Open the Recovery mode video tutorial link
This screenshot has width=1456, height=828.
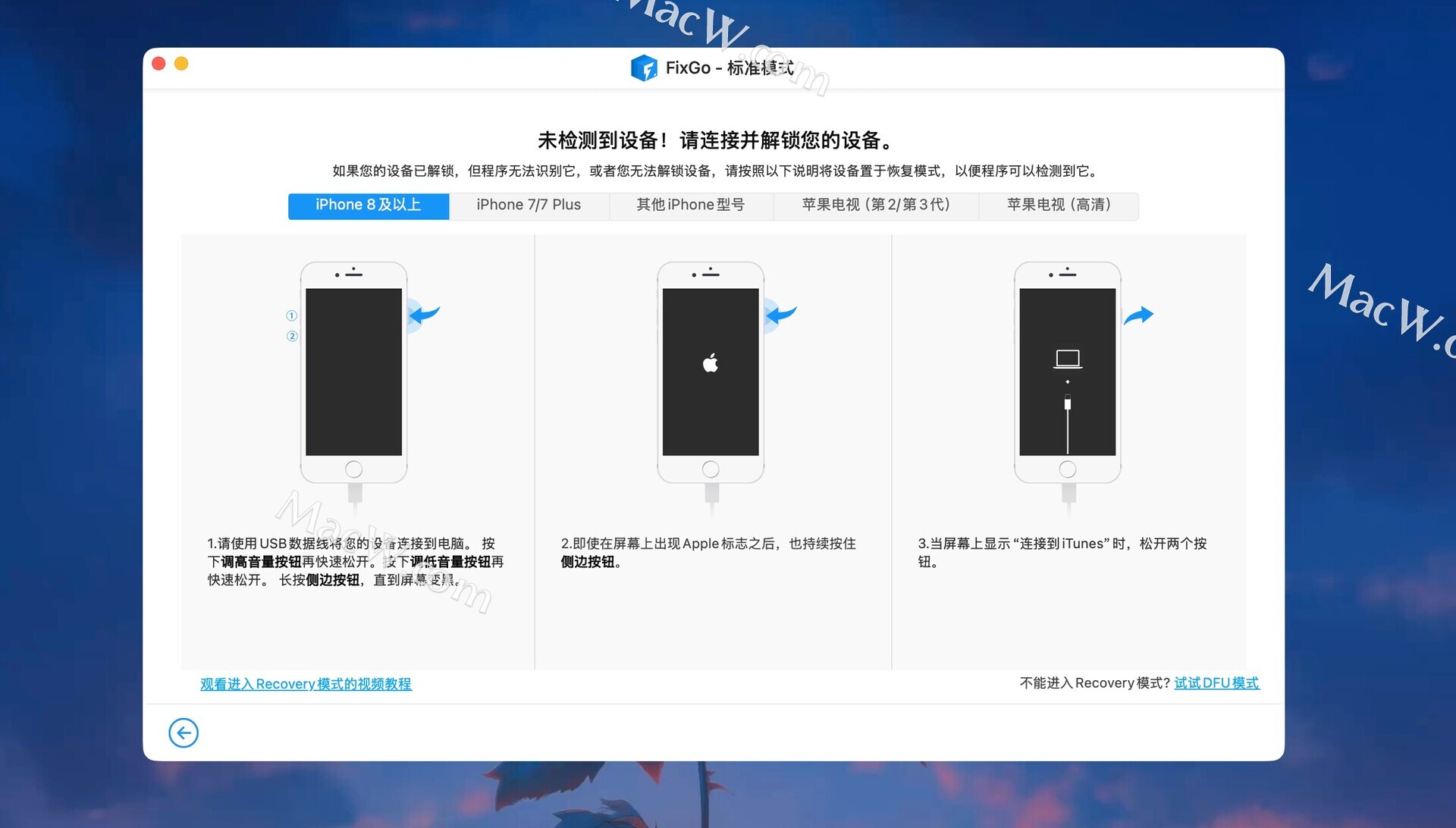click(x=306, y=684)
